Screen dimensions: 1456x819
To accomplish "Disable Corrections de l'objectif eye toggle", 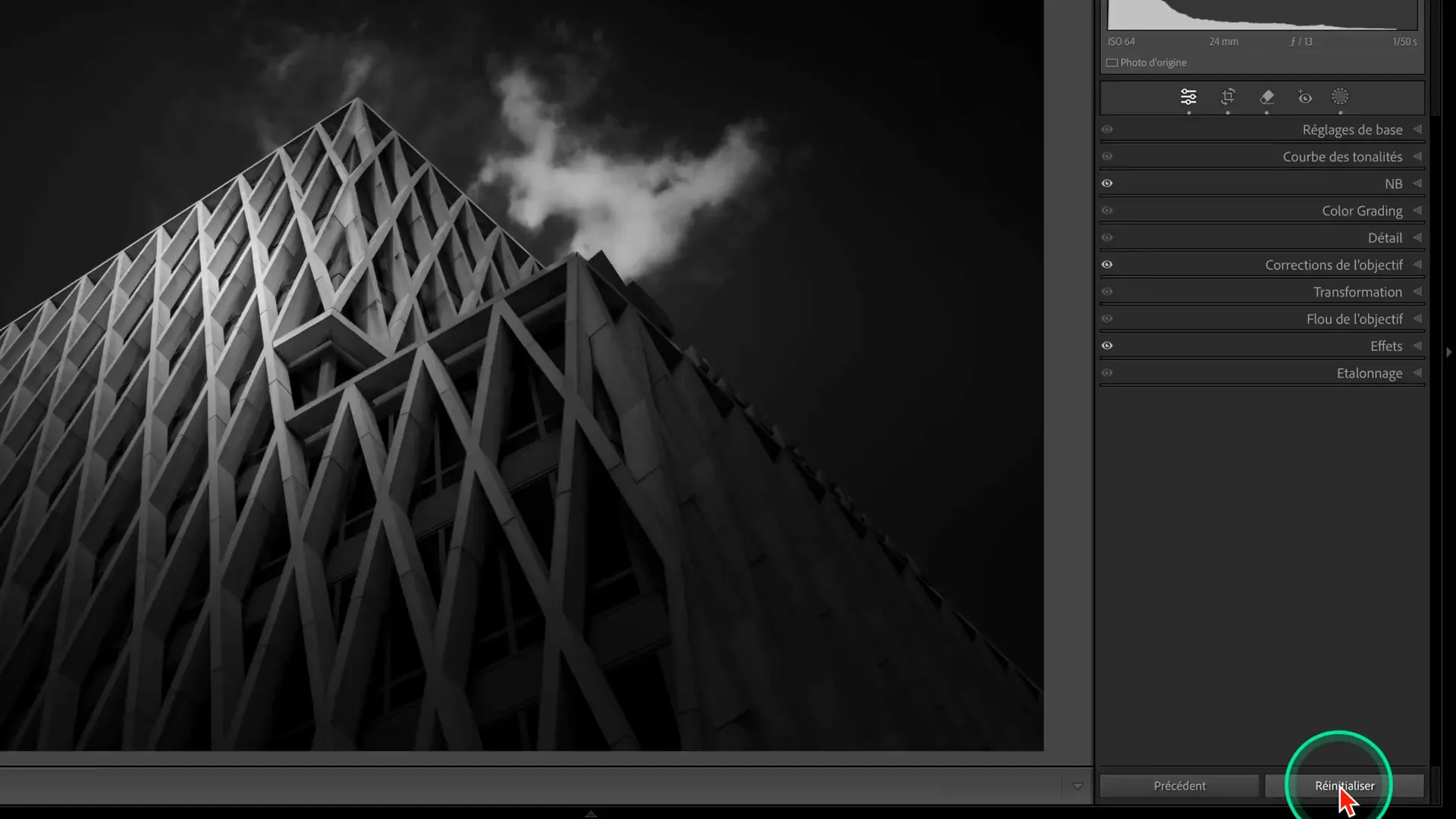I will 1107,265.
